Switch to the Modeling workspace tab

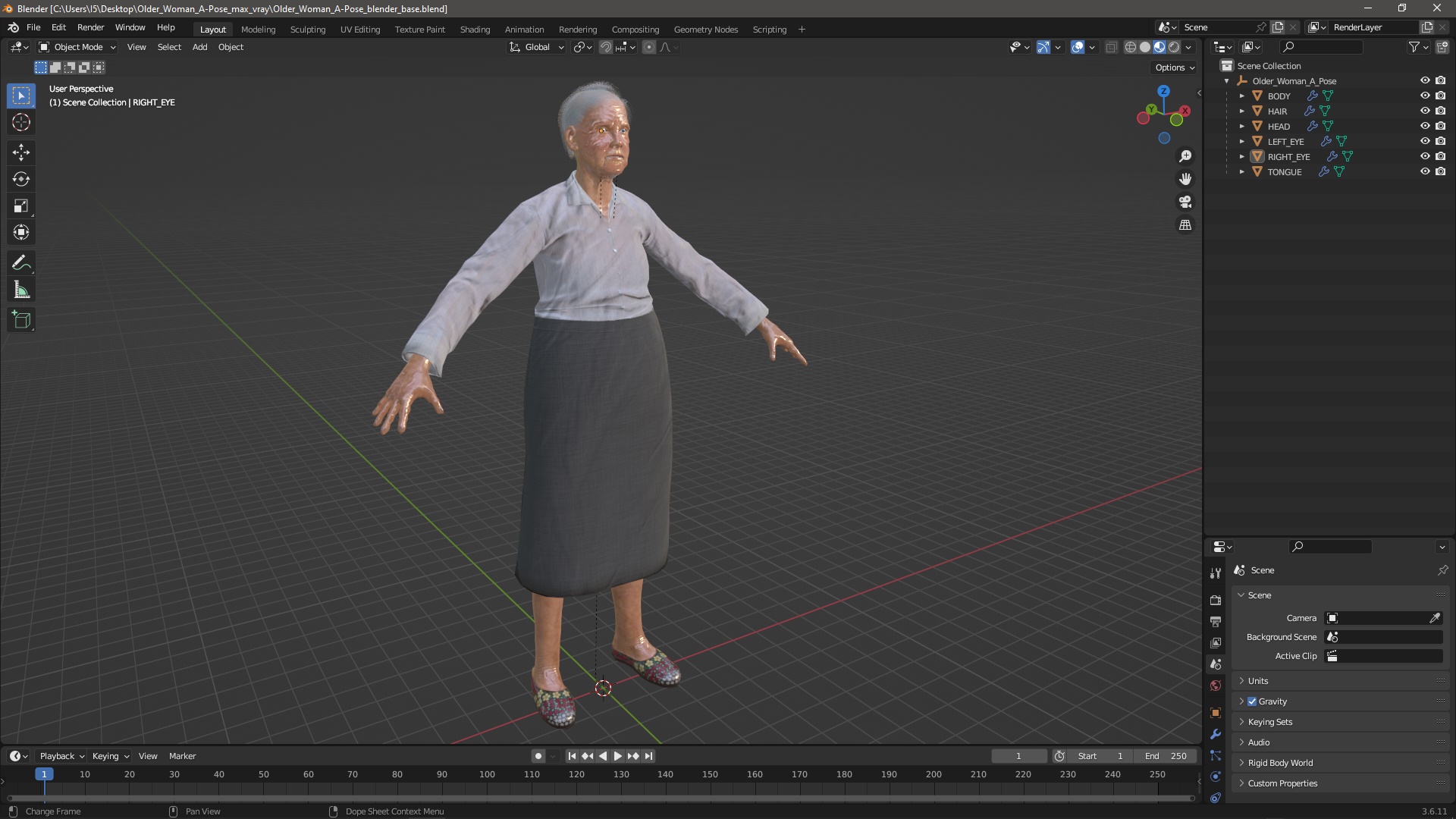point(258,30)
